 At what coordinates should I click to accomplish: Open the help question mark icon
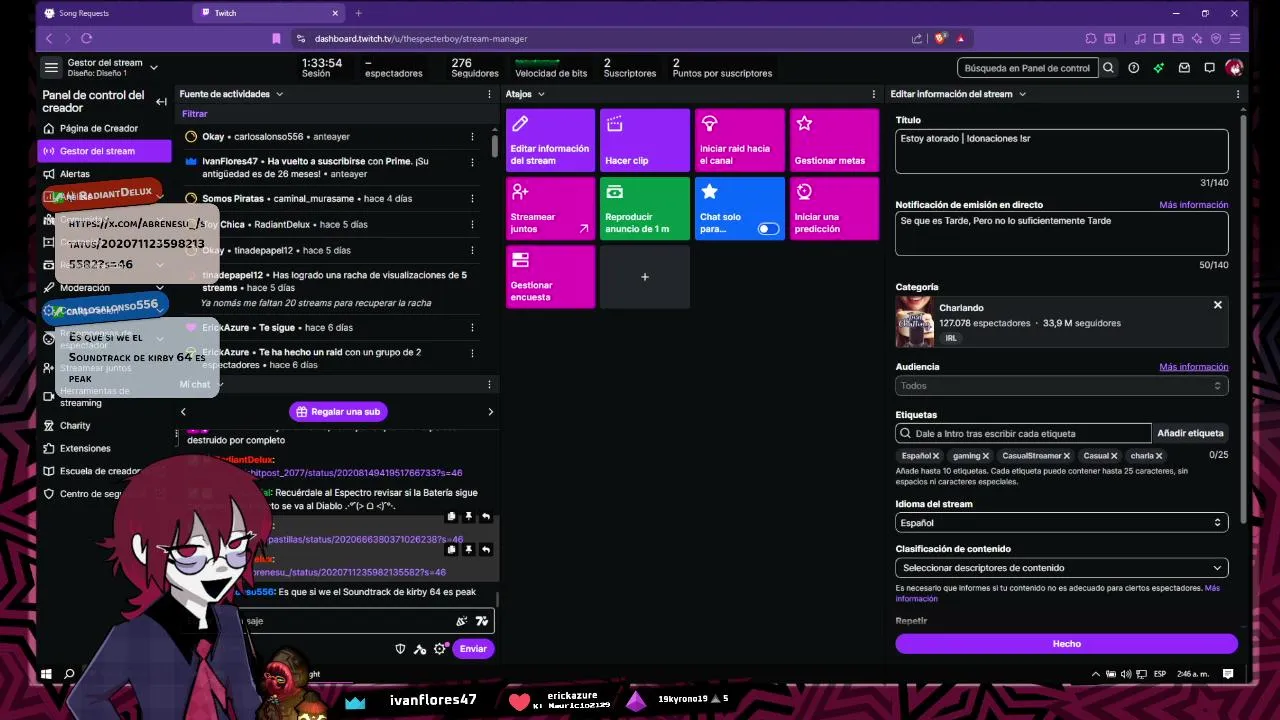click(1133, 68)
